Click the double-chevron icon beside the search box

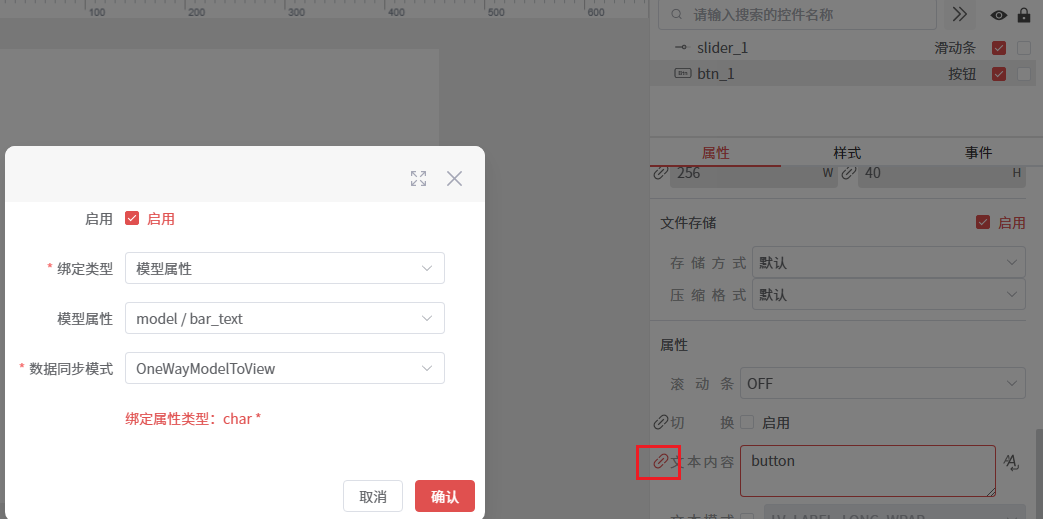pyautogui.click(x=959, y=15)
